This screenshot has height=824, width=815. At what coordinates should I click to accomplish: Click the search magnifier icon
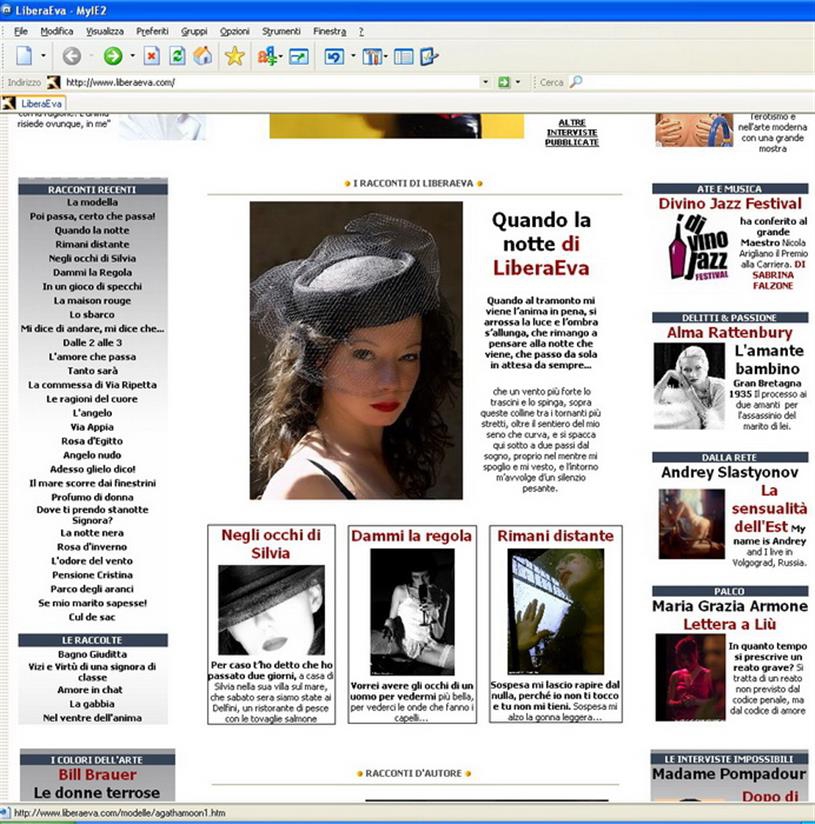point(576,82)
